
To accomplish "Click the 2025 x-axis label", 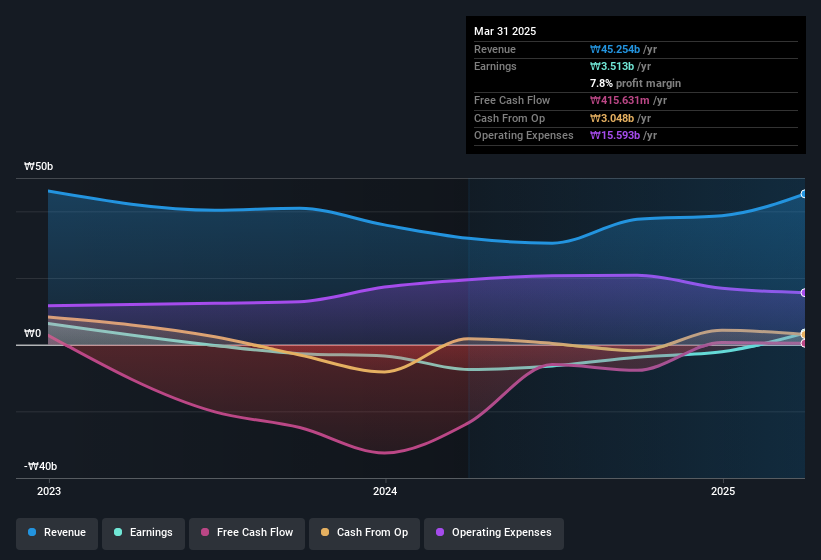I will tap(723, 491).
